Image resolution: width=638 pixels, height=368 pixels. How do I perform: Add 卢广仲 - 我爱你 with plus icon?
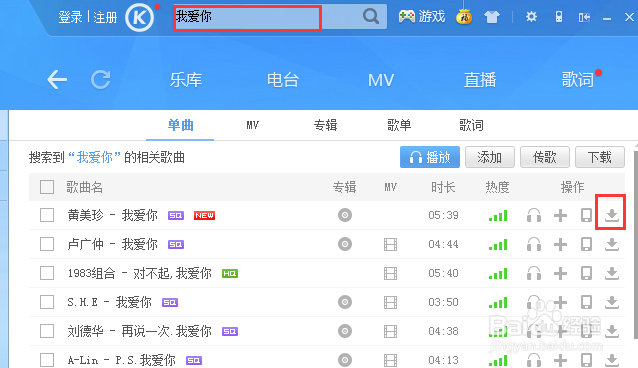pyautogui.click(x=560, y=244)
